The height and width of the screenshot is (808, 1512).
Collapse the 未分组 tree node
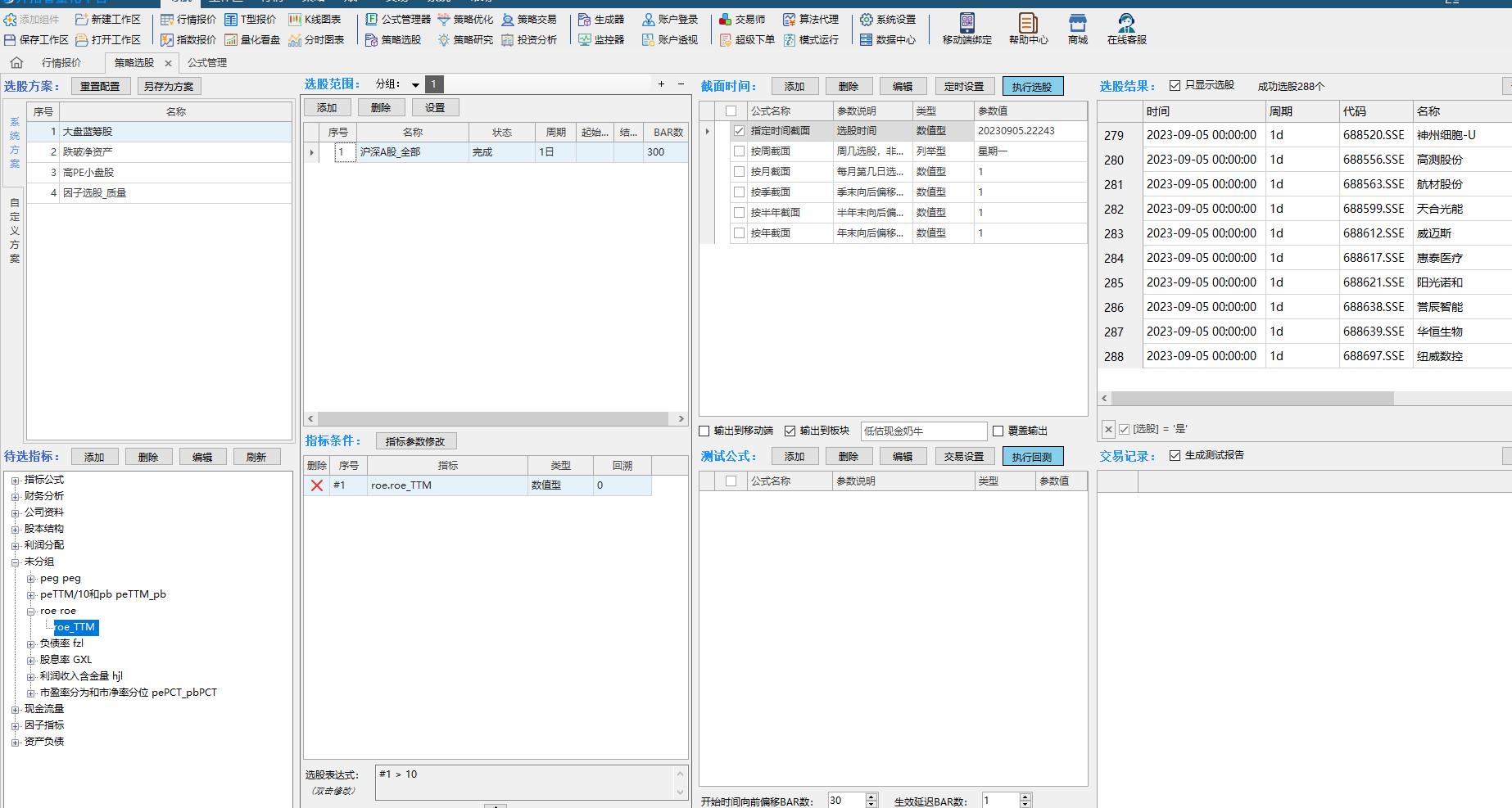click(x=16, y=562)
